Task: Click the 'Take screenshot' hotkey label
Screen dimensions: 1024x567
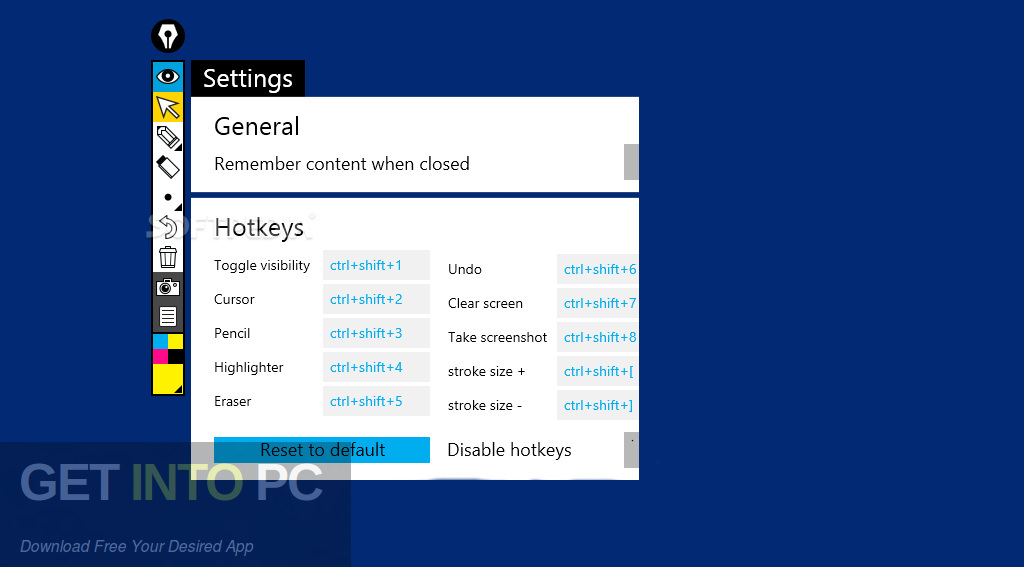Action: [498, 337]
